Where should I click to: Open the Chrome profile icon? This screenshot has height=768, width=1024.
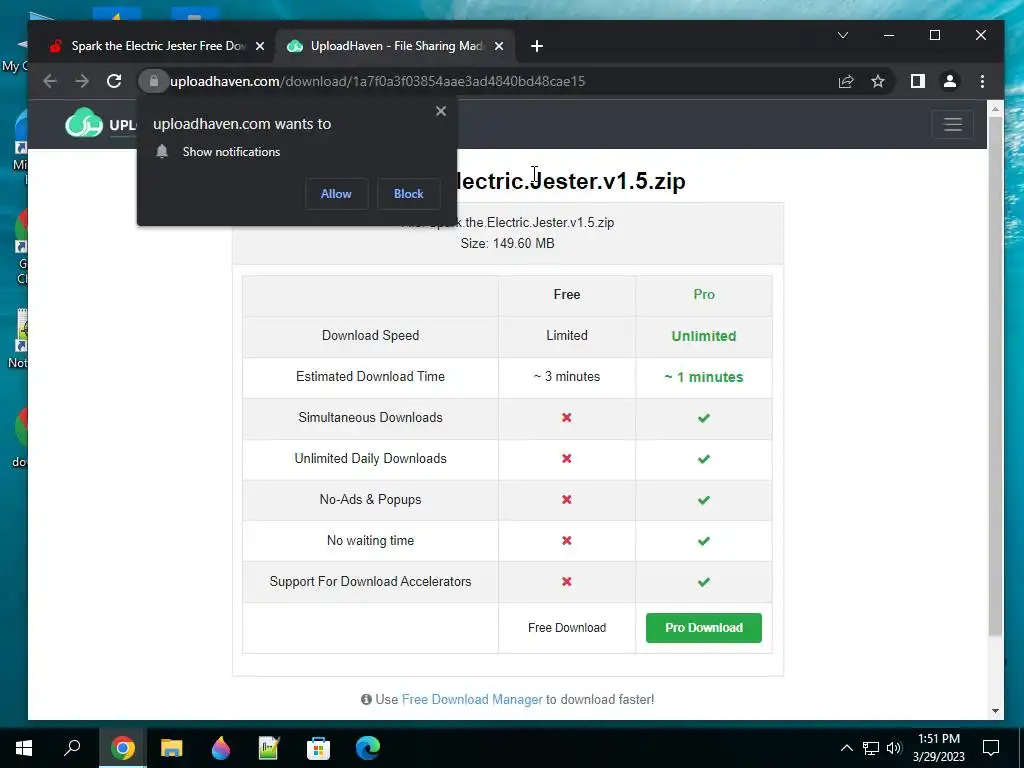[950, 81]
